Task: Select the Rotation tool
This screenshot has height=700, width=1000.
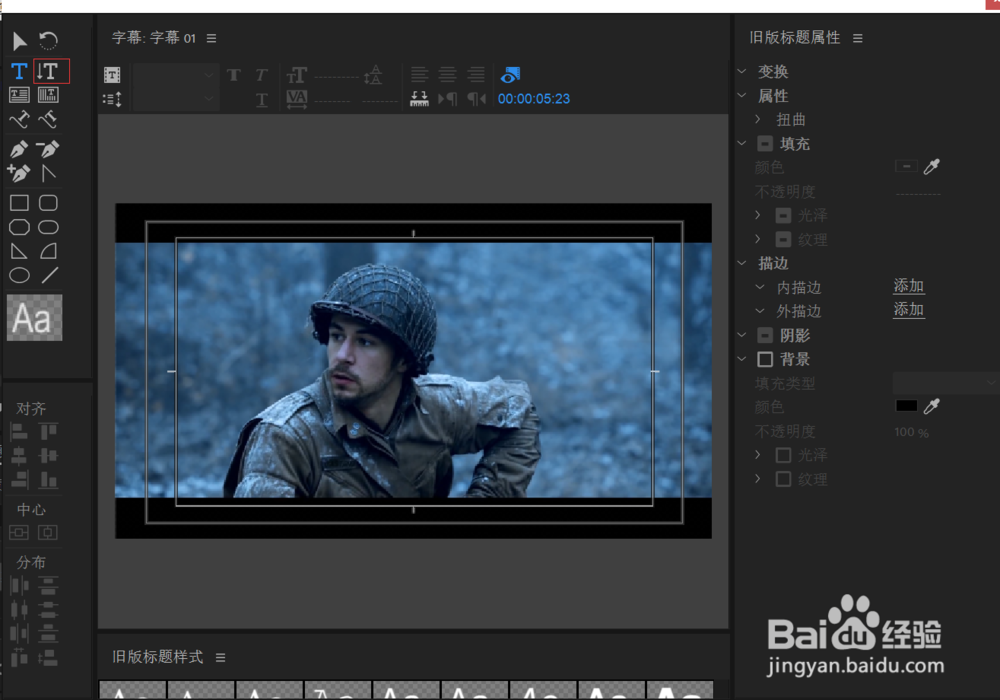Action: point(48,41)
